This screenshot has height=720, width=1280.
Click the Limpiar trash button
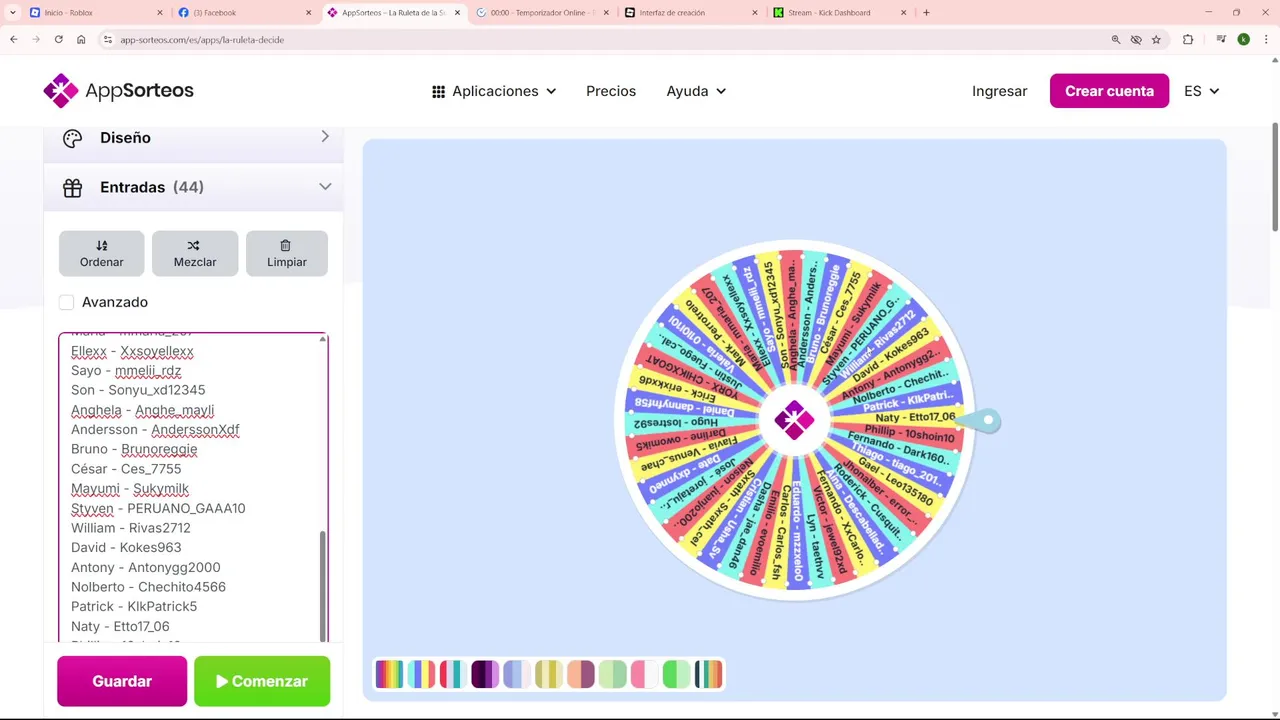pyautogui.click(x=287, y=253)
